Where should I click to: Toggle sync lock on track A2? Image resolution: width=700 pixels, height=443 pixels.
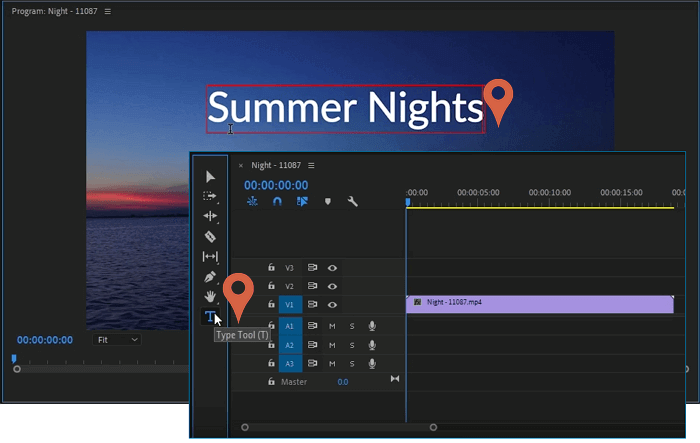pos(312,345)
